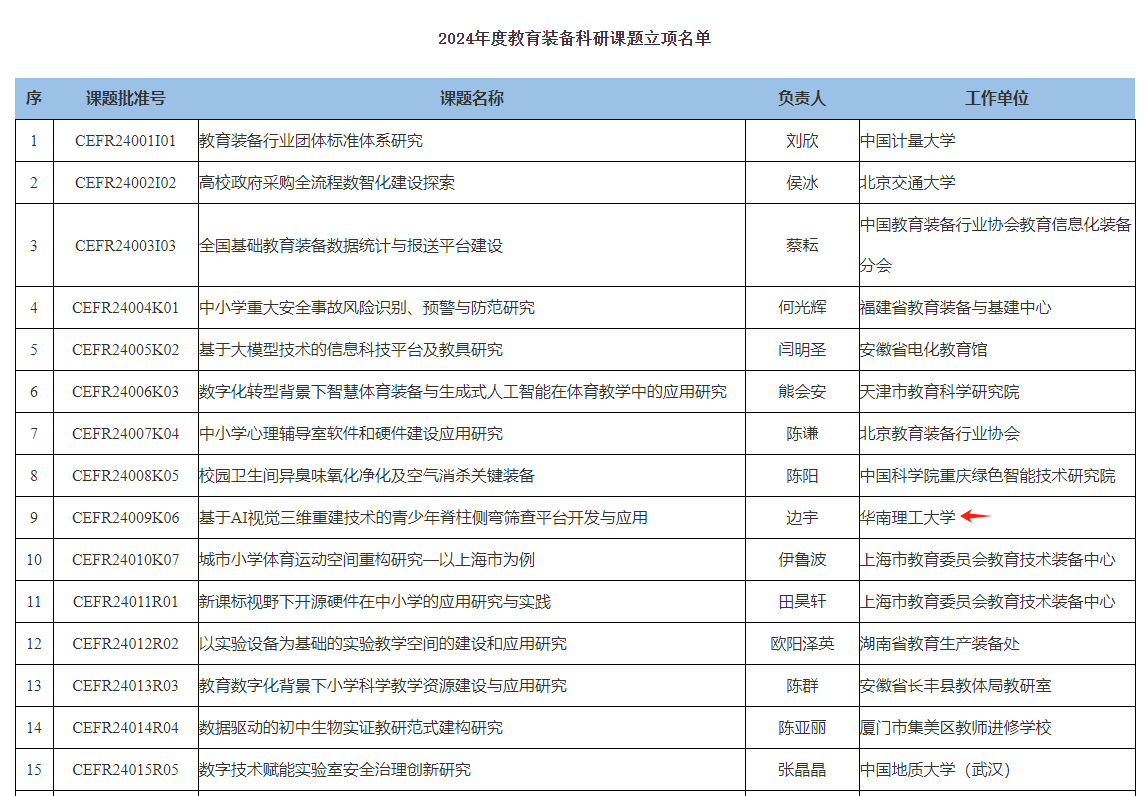Select the name 侯冰 in 负责人 column
This screenshot has width=1146, height=796.
(802, 183)
